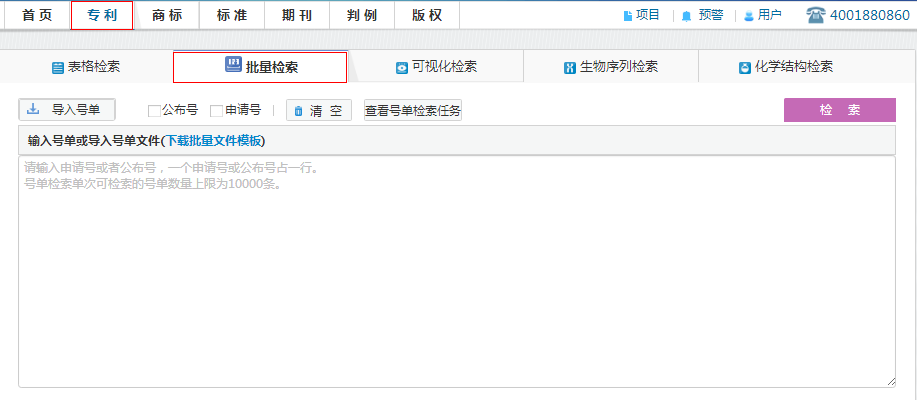Select the 期刊 navigation item
The height and width of the screenshot is (400, 917).
pyautogui.click(x=297, y=15)
